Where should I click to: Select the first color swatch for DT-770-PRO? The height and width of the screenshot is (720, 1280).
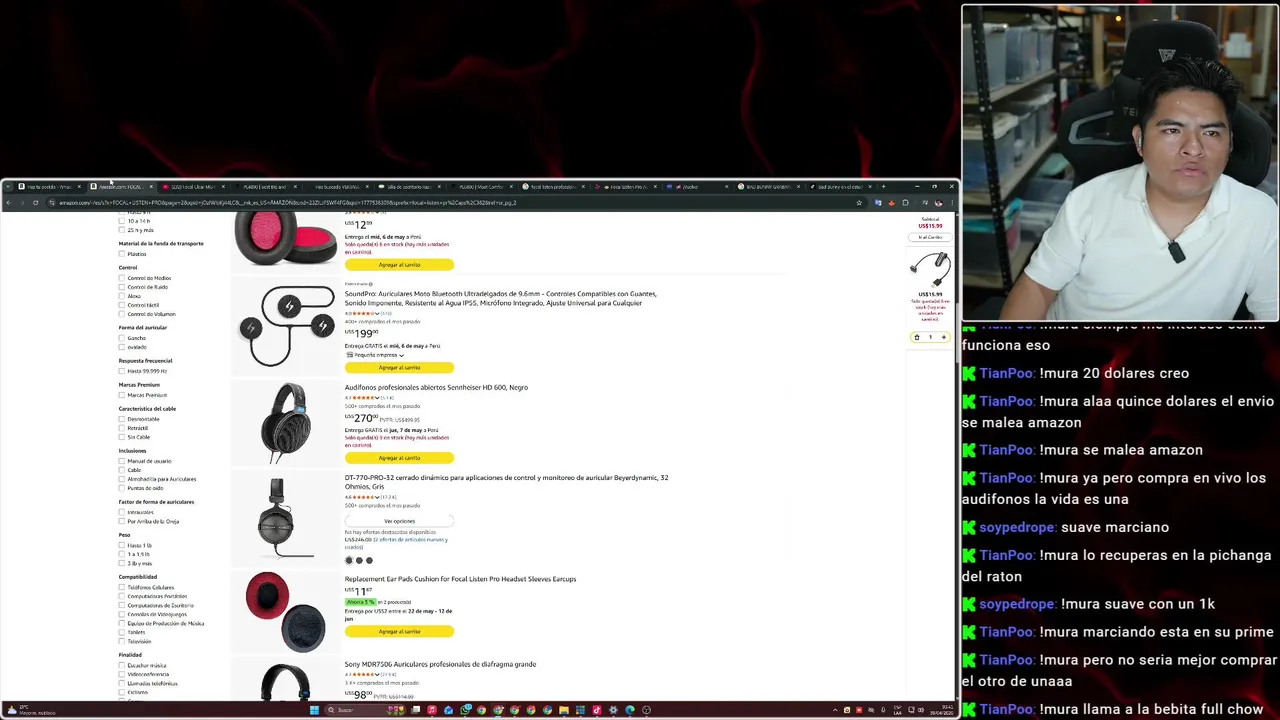point(349,560)
